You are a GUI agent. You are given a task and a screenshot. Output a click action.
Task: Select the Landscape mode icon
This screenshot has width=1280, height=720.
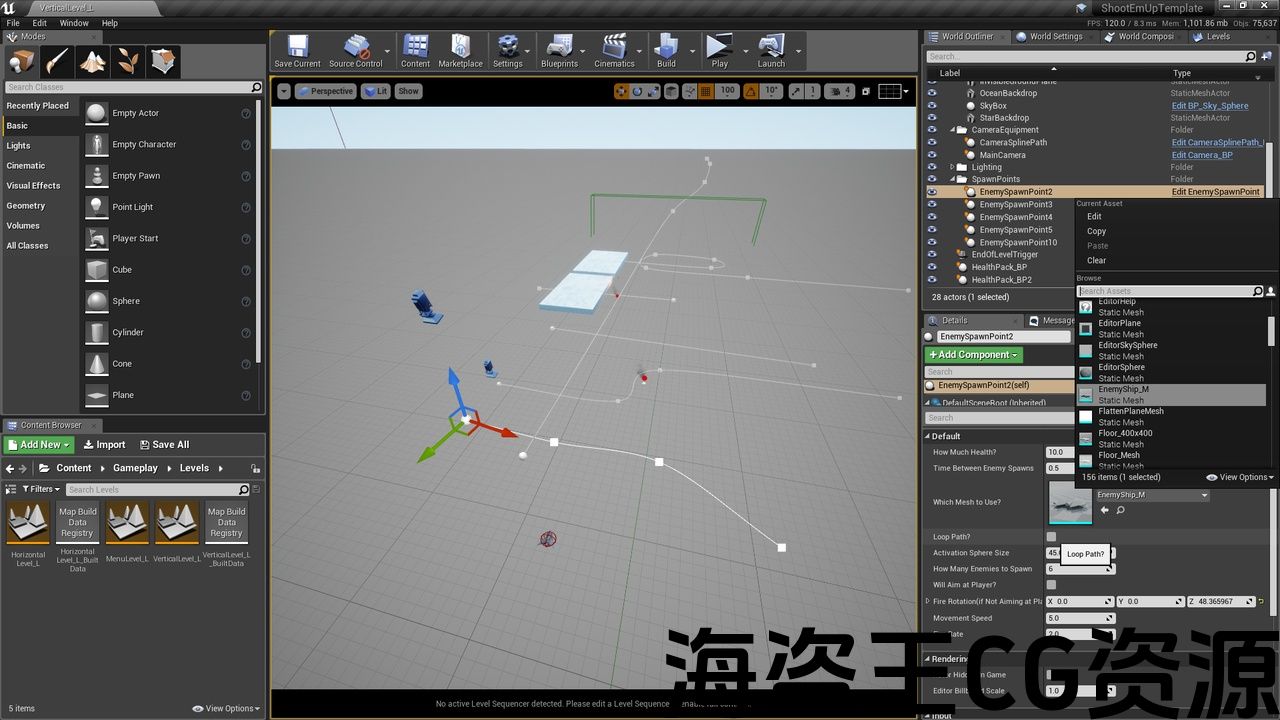(93, 62)
